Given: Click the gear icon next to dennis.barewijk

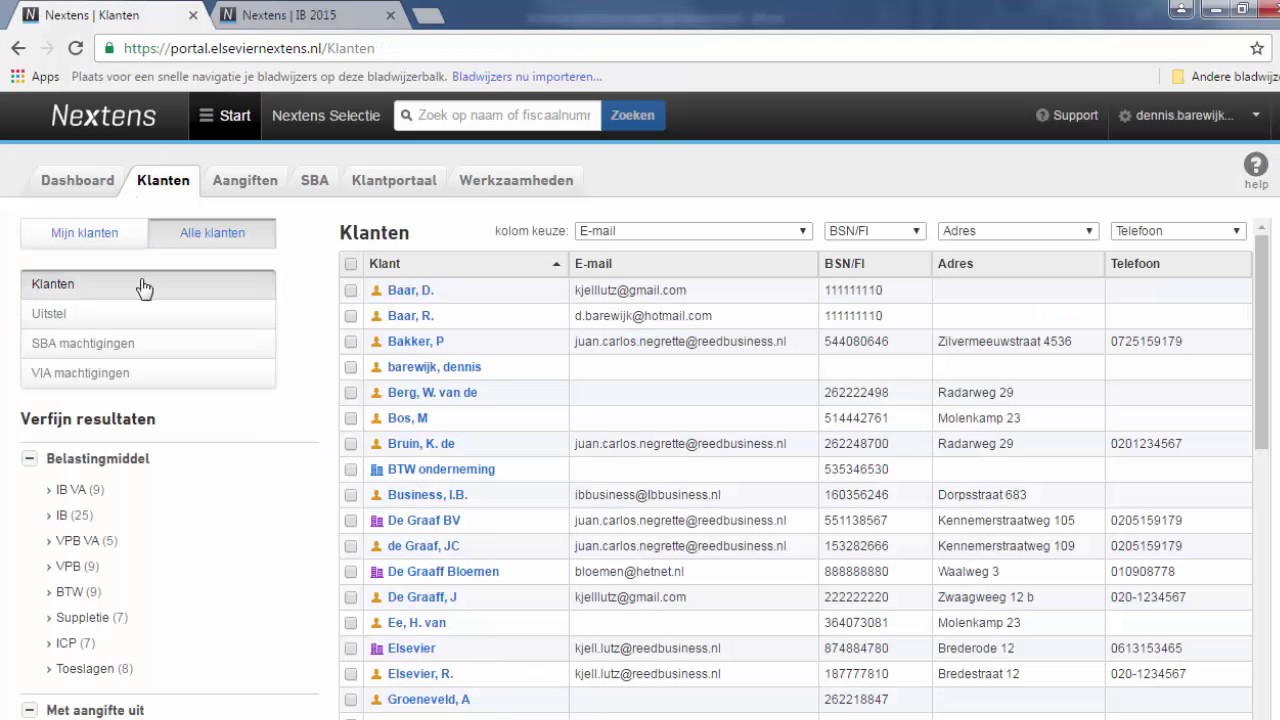Looking at the screenshot, I should coord(1125,115).
